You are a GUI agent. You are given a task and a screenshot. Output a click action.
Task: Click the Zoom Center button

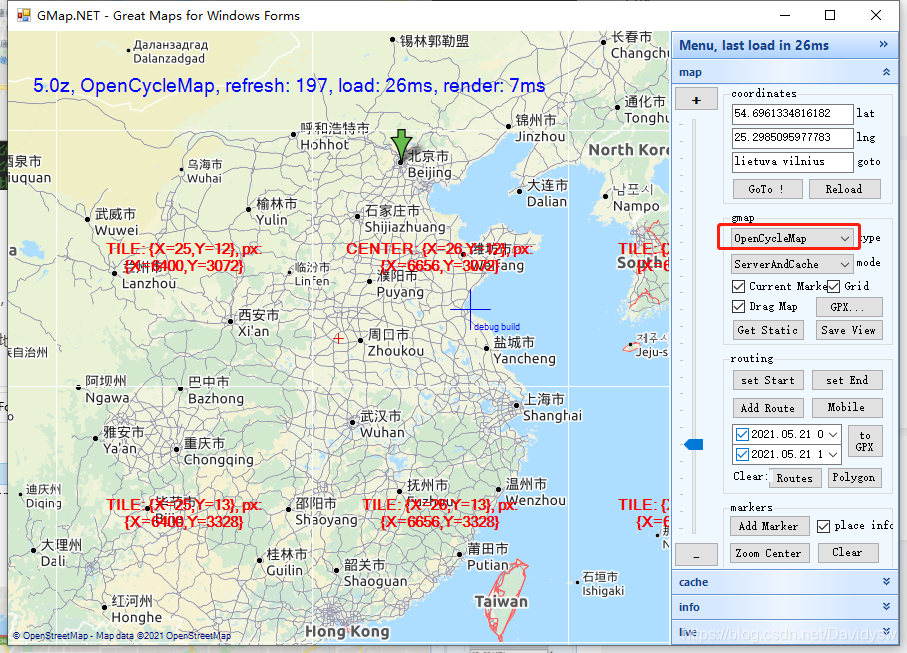coord(768,554)
